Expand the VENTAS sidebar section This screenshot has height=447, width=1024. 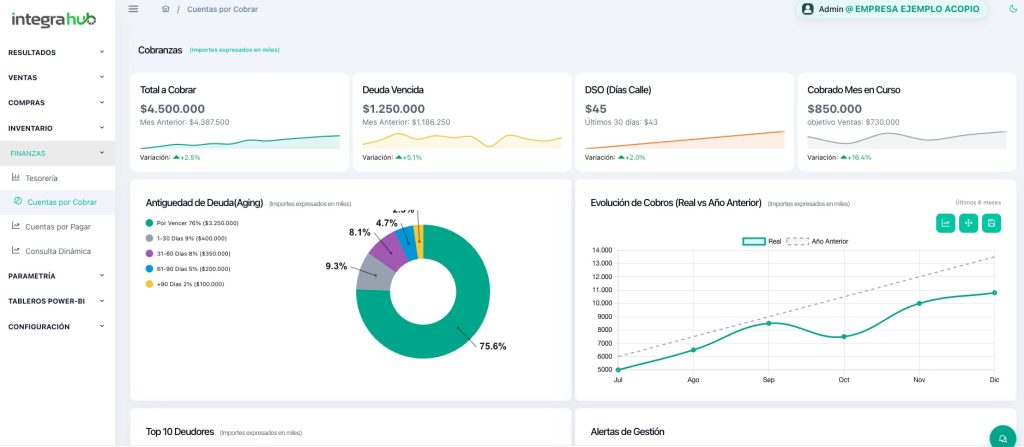point(56,77)
